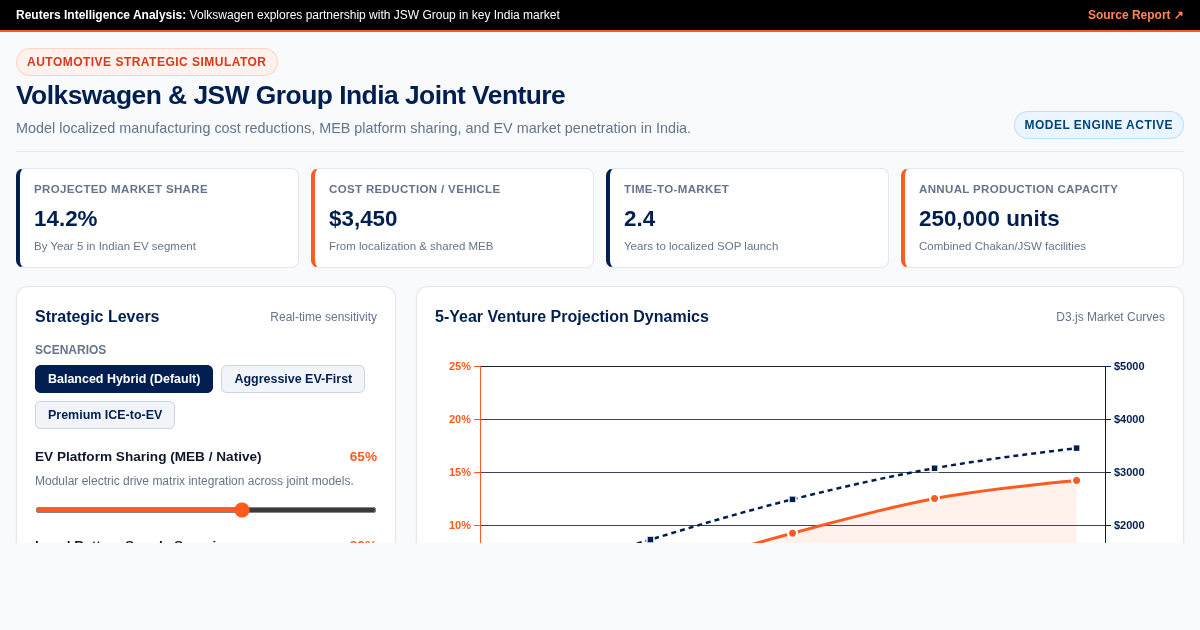Click the 5-Year Venture Projection Dynamics heading
Image resolution: width=1200 pixels, height=630 pixels.
coord(572,317)
